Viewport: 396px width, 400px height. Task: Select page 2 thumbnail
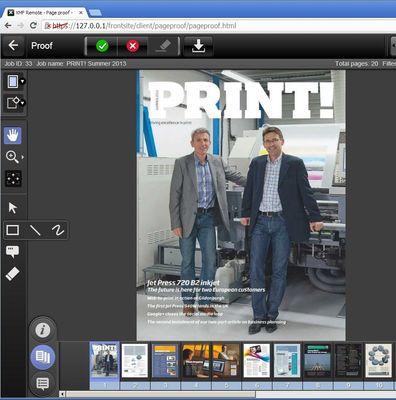[135, 361]
